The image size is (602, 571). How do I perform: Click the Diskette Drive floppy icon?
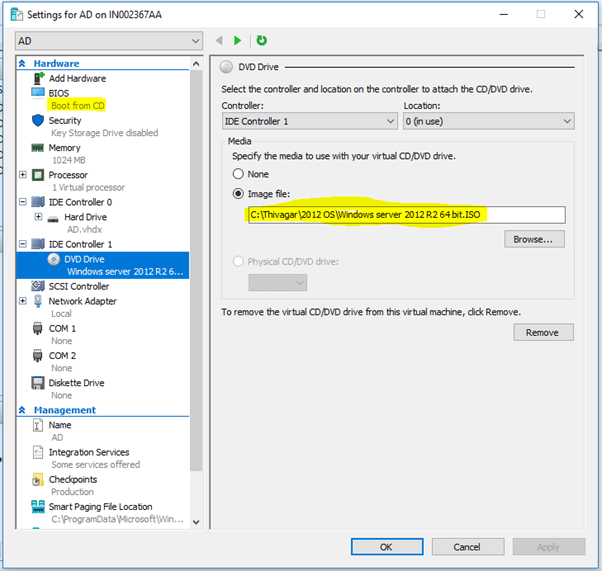(x=38, y=383)
